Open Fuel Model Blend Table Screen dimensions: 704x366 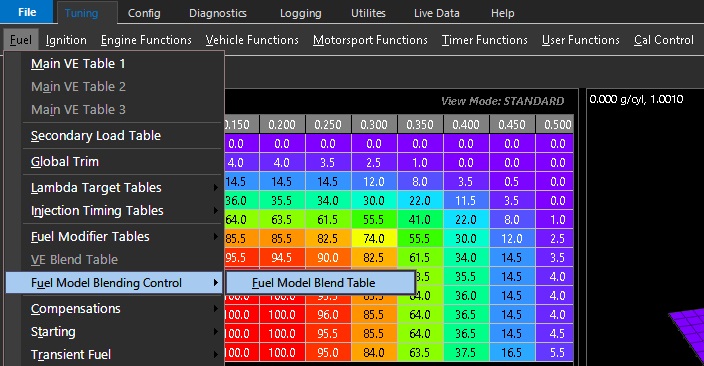pyautogui.click(x=321, y=283)
